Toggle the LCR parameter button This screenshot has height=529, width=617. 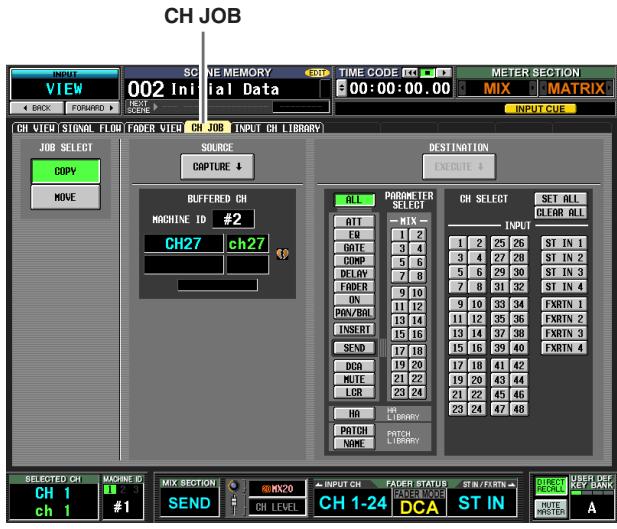(x=354, y=392)
